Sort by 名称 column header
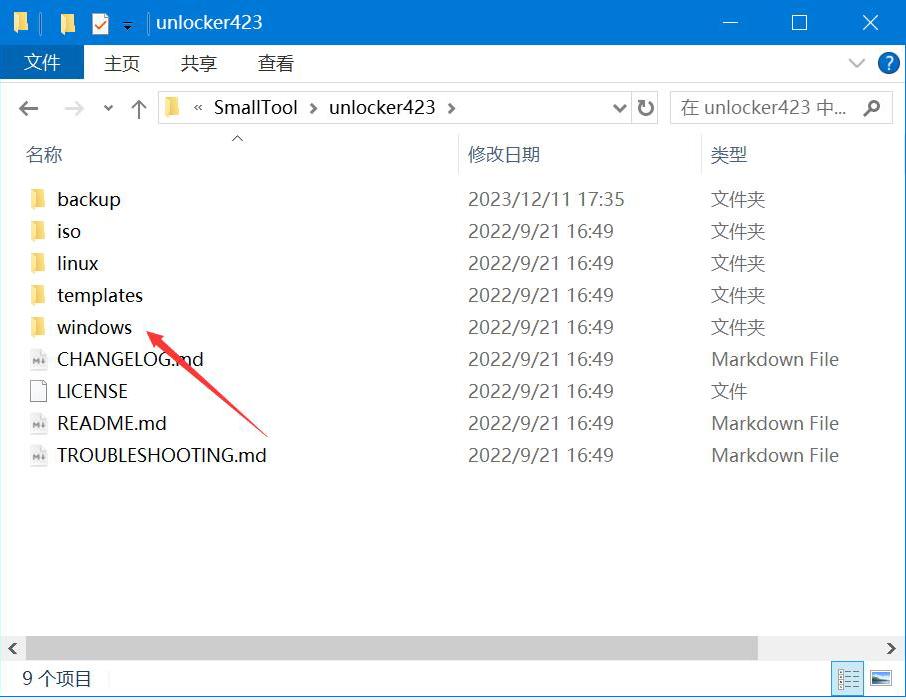906x700 pixels. [x=44, y=155]
